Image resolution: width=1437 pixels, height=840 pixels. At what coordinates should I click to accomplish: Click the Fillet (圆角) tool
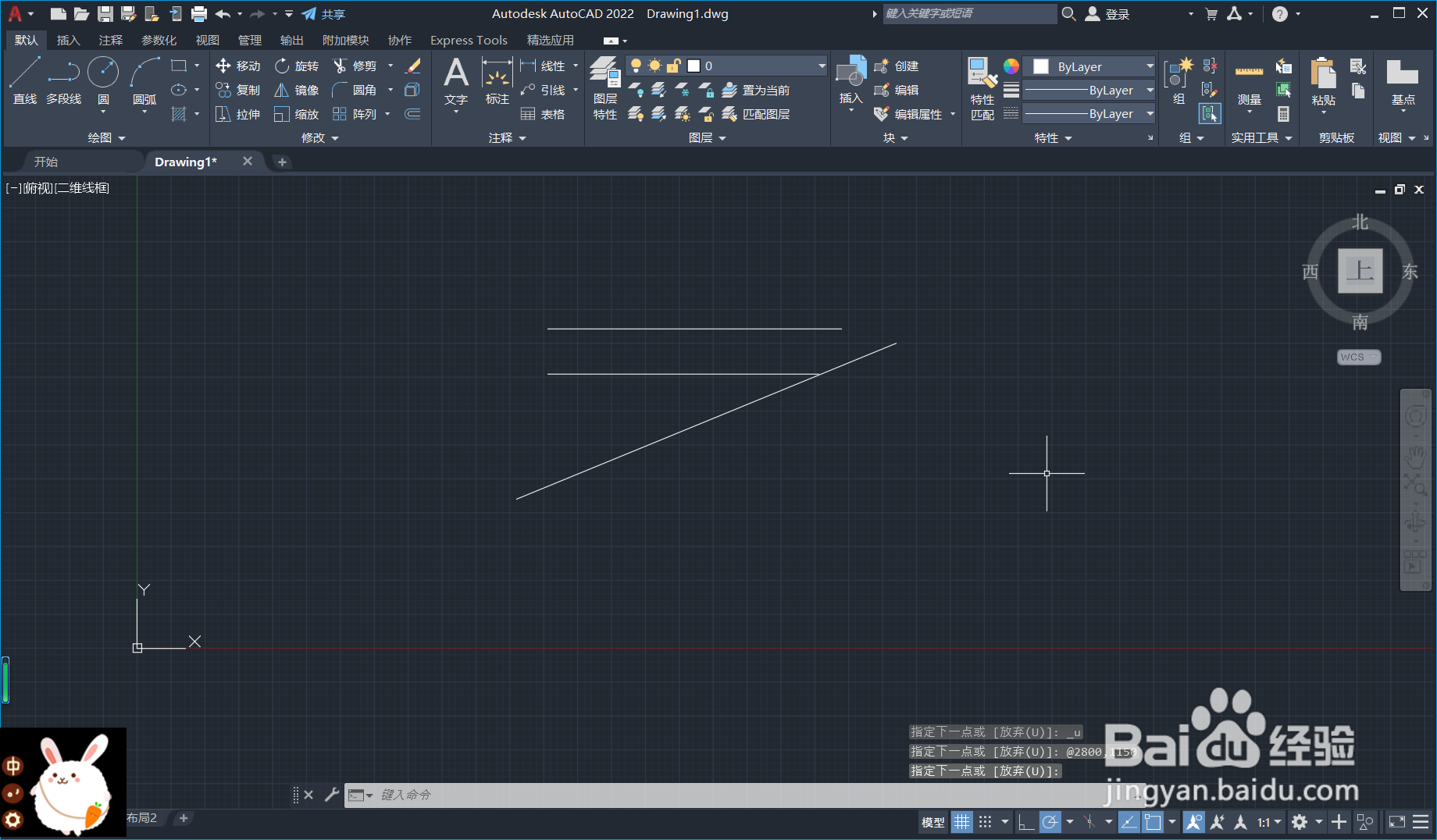(355, 91)
